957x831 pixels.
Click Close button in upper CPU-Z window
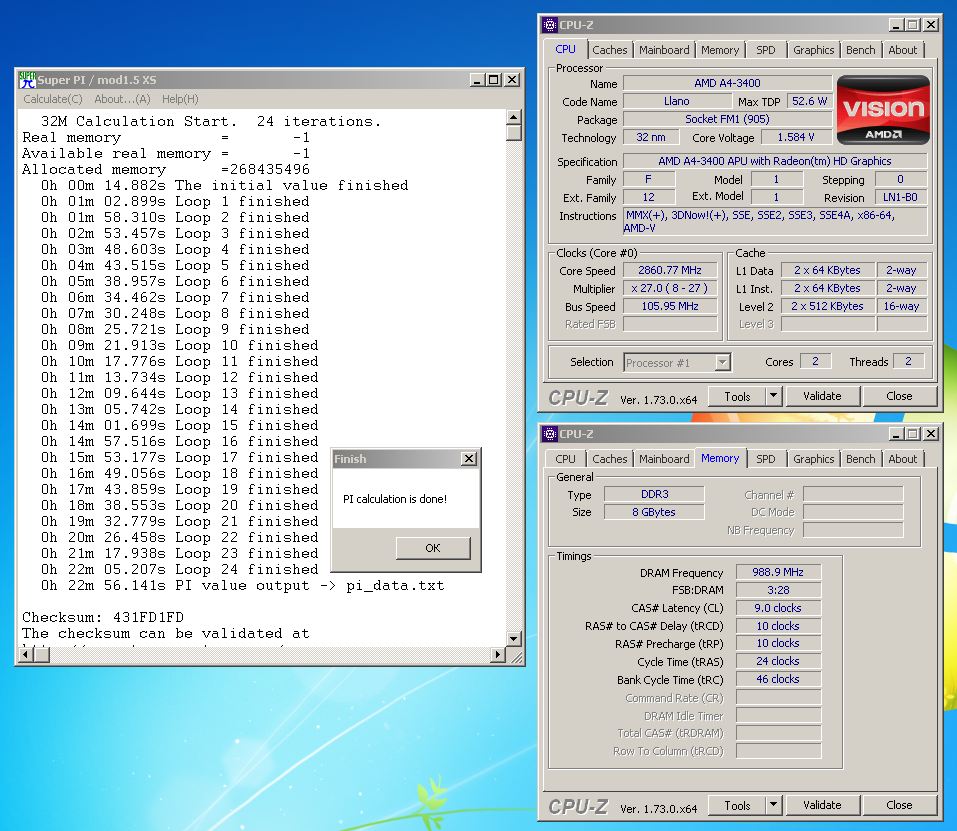click(899, 397)
